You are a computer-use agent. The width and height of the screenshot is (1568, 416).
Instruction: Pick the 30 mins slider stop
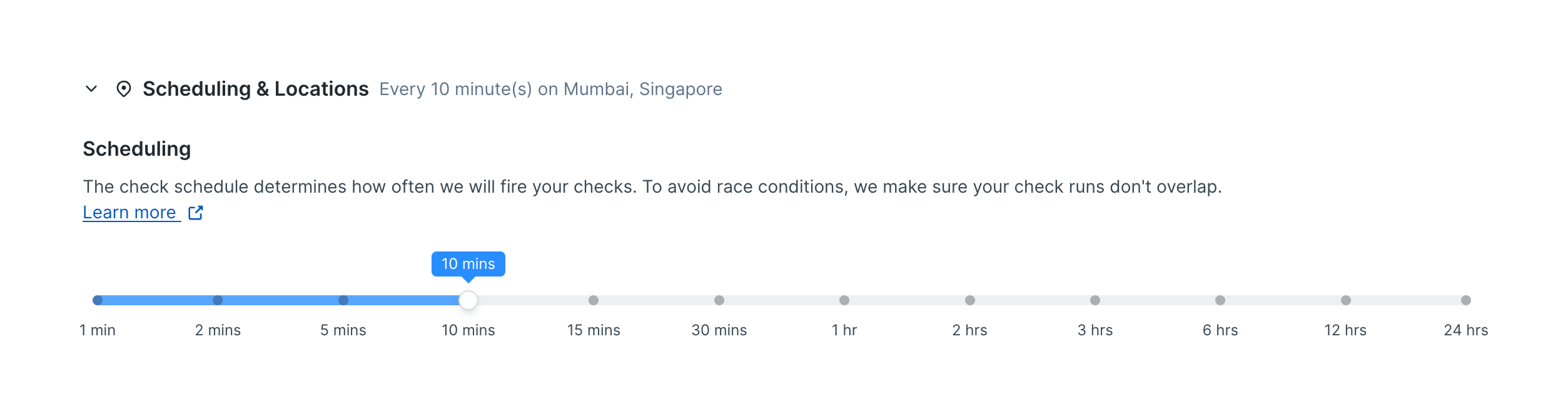[719, 300]
